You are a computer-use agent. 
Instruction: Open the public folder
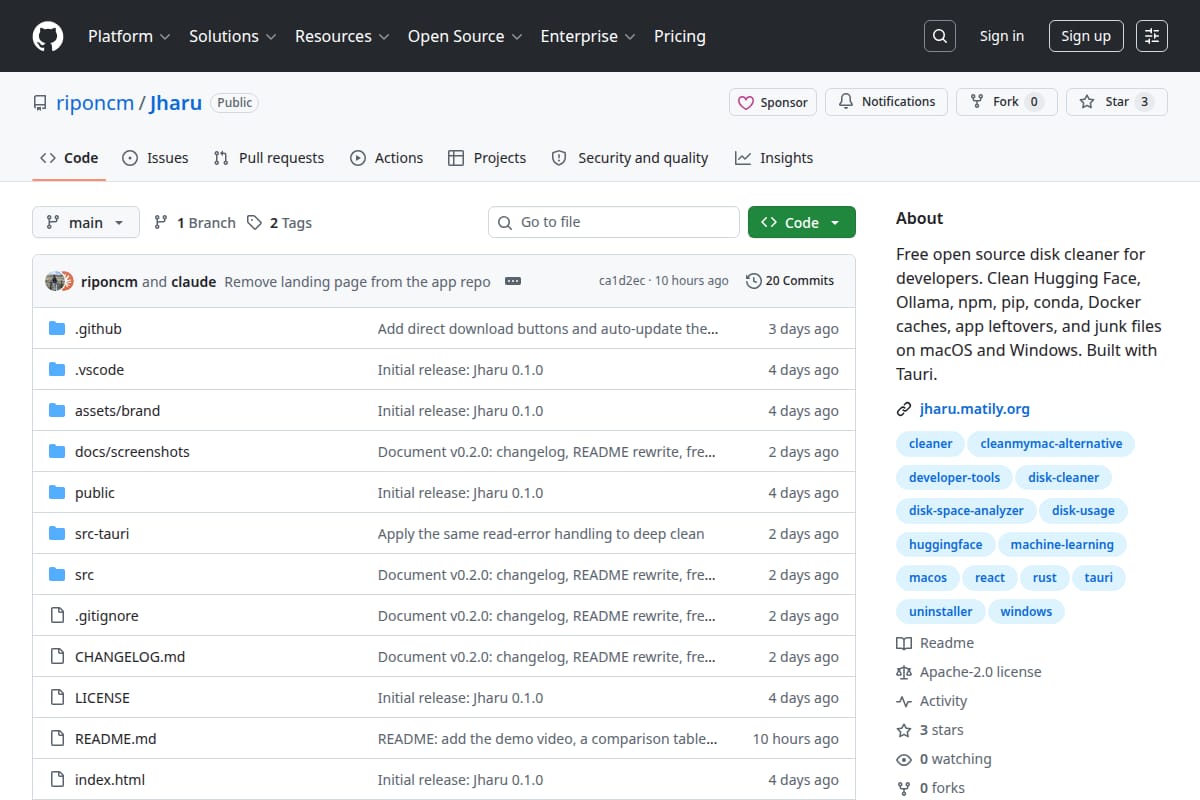[x=95, y=493]
